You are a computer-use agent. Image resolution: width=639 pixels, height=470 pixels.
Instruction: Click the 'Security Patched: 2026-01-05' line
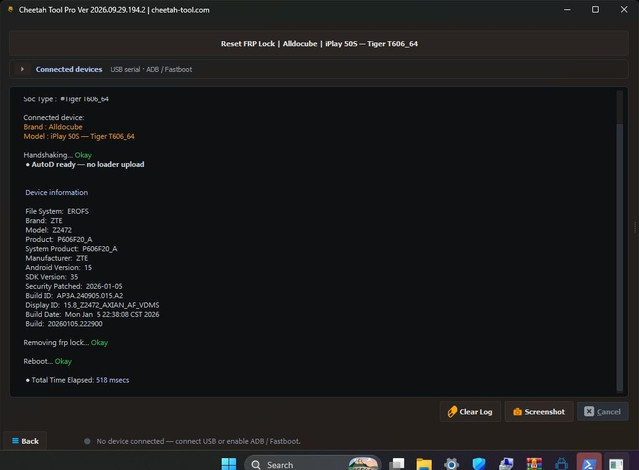point(74,286)
